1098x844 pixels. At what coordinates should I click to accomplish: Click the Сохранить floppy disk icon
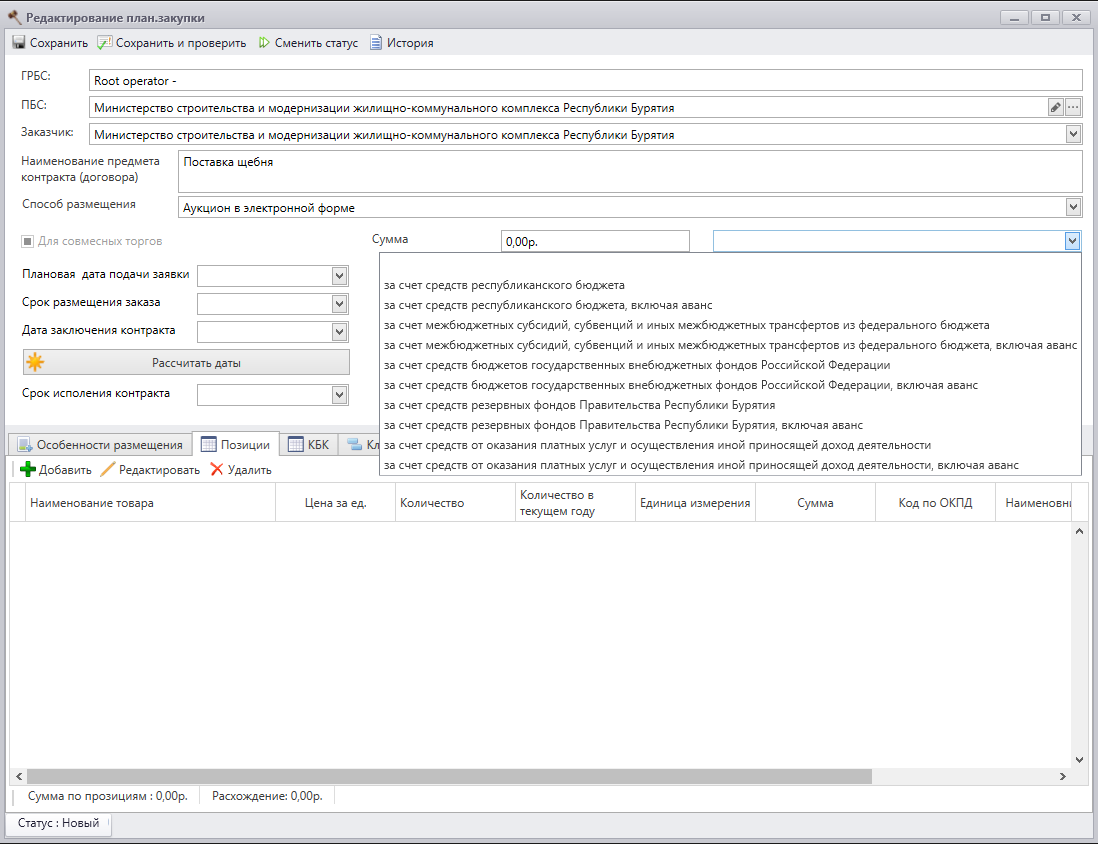coord(19,43)
